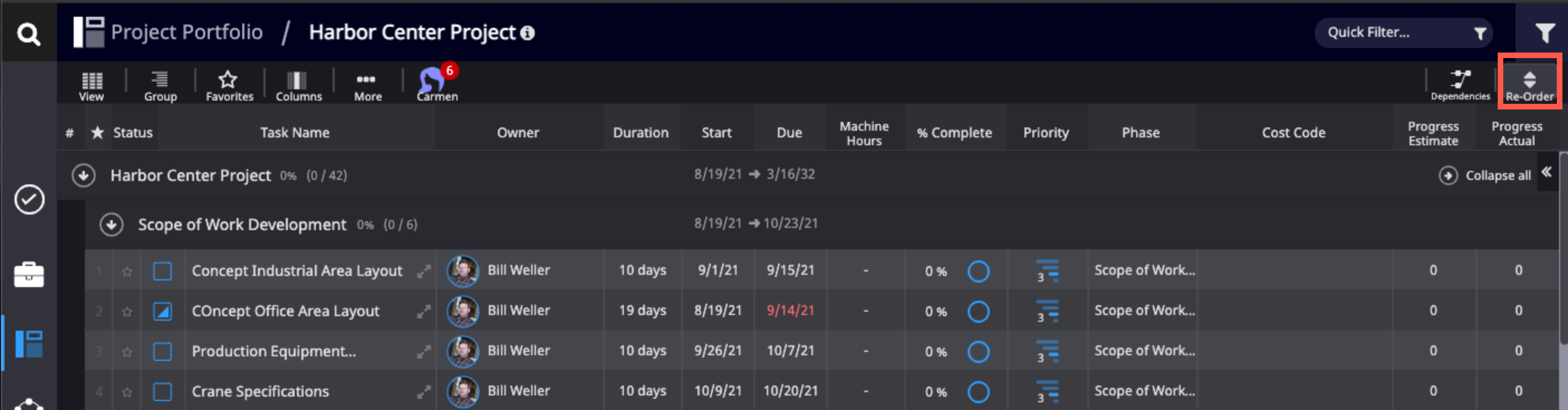Click Project Portfolio breadcrumb link
The image size is (1568, 410).
pyautogui.click(x=186, y=32)
